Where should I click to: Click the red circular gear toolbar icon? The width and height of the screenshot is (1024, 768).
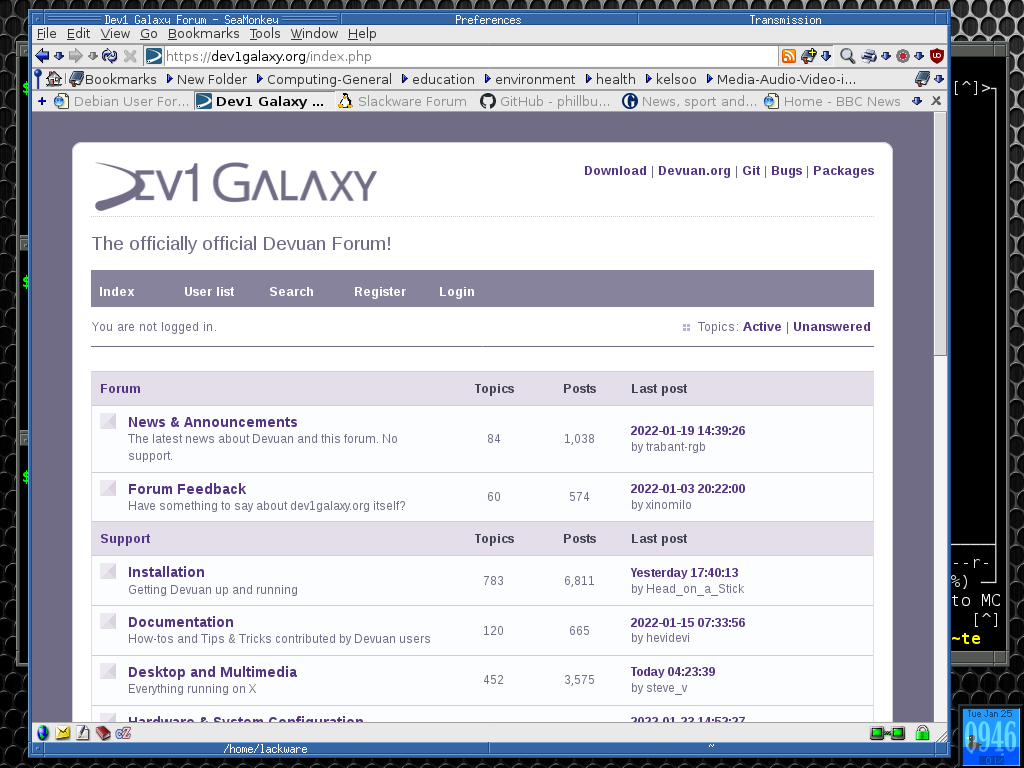point(903,56)
